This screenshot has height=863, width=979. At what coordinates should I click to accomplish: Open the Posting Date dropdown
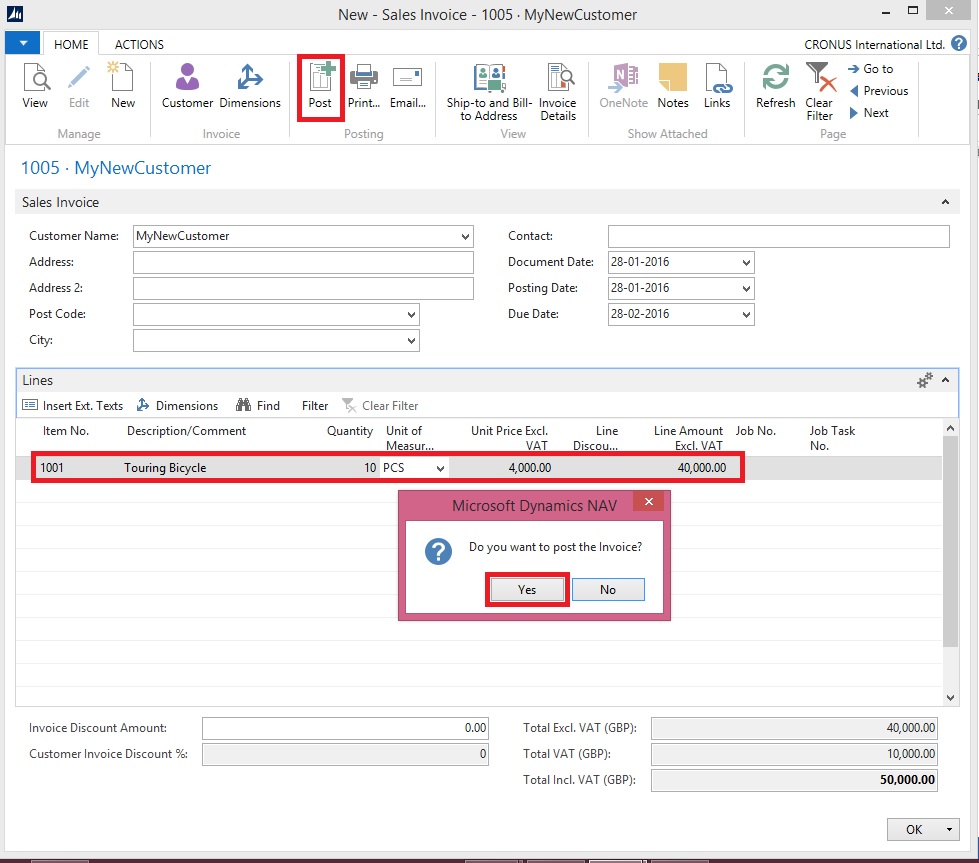pos(746,289)
